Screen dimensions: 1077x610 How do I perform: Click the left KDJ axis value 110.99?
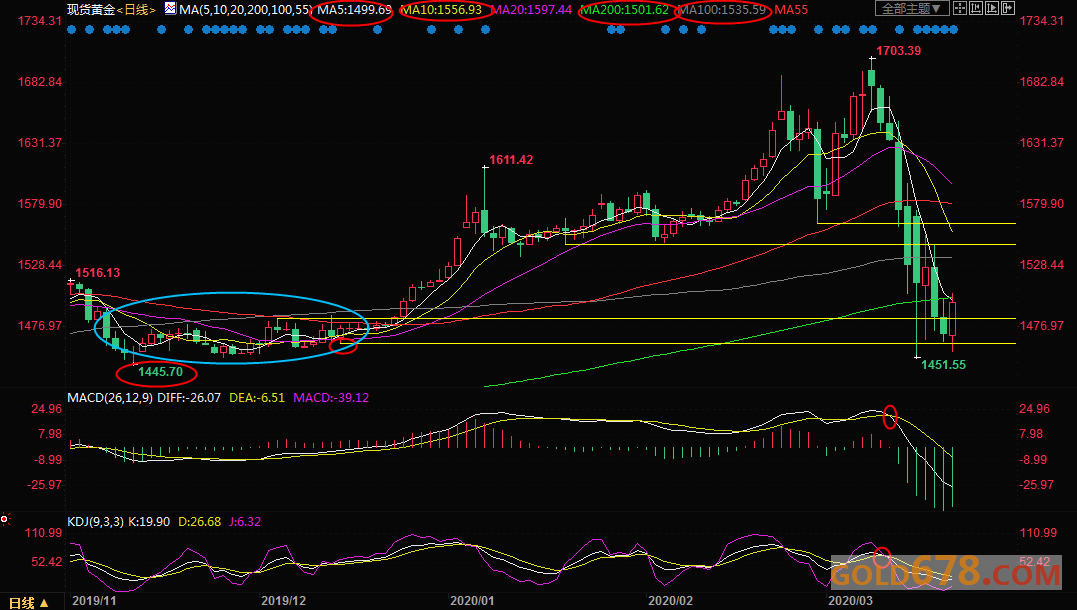click(x=43, y=533)
